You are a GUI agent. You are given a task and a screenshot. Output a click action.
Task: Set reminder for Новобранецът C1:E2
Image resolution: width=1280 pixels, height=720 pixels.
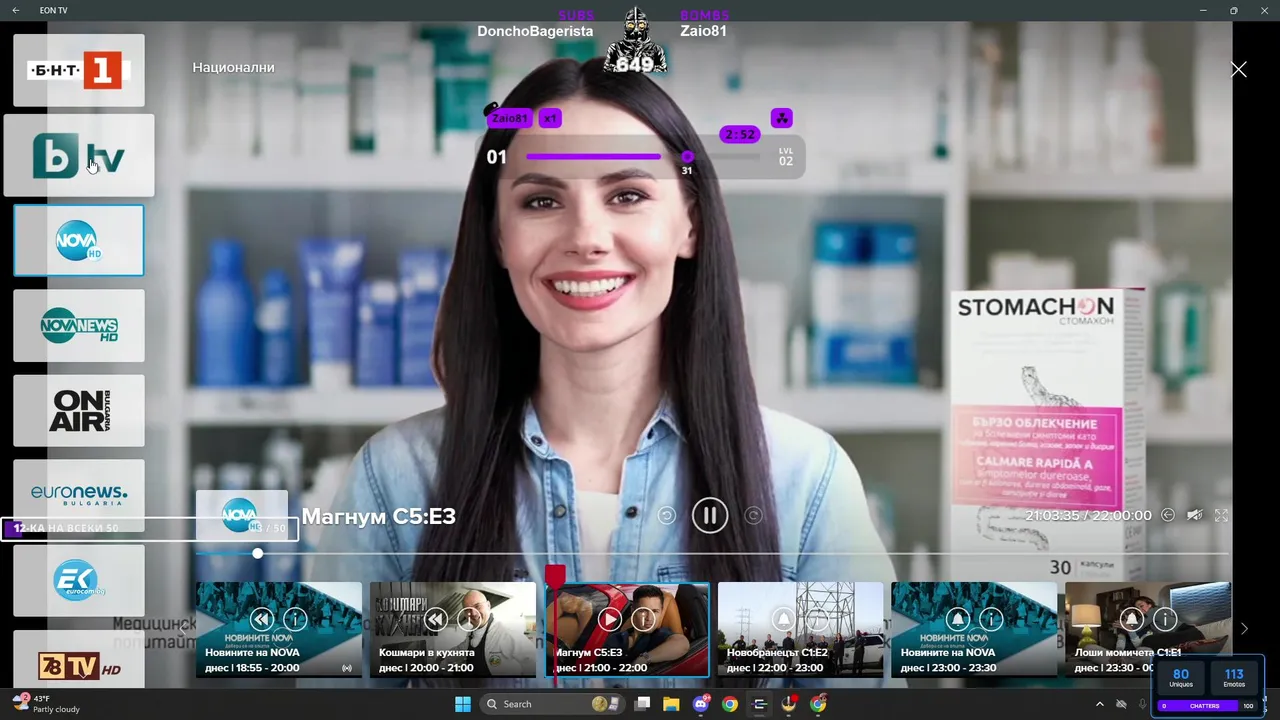tap(783, 619)
